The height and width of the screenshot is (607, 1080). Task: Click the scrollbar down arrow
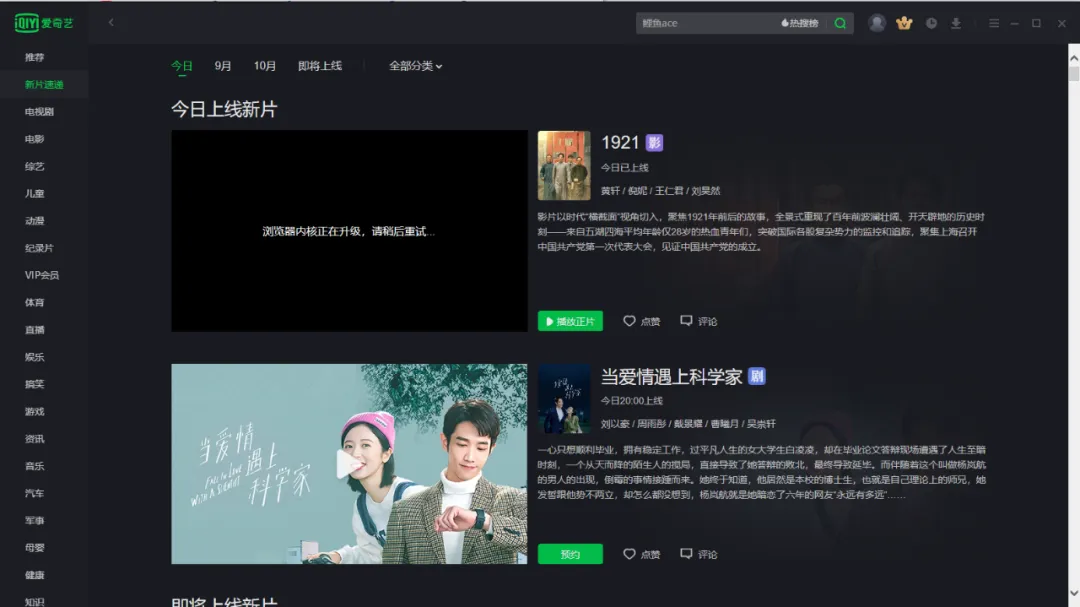1074,593
